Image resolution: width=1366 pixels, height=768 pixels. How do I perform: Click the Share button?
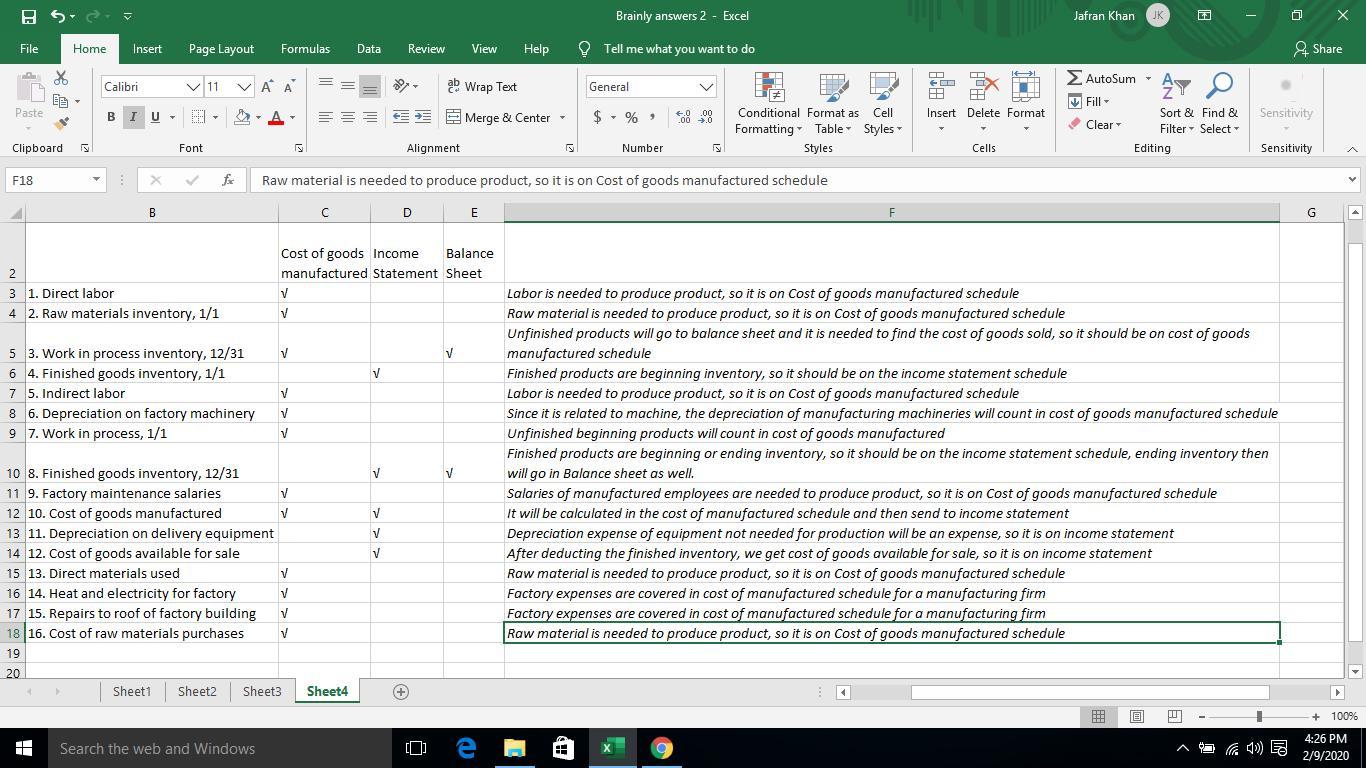point(1317,49)
